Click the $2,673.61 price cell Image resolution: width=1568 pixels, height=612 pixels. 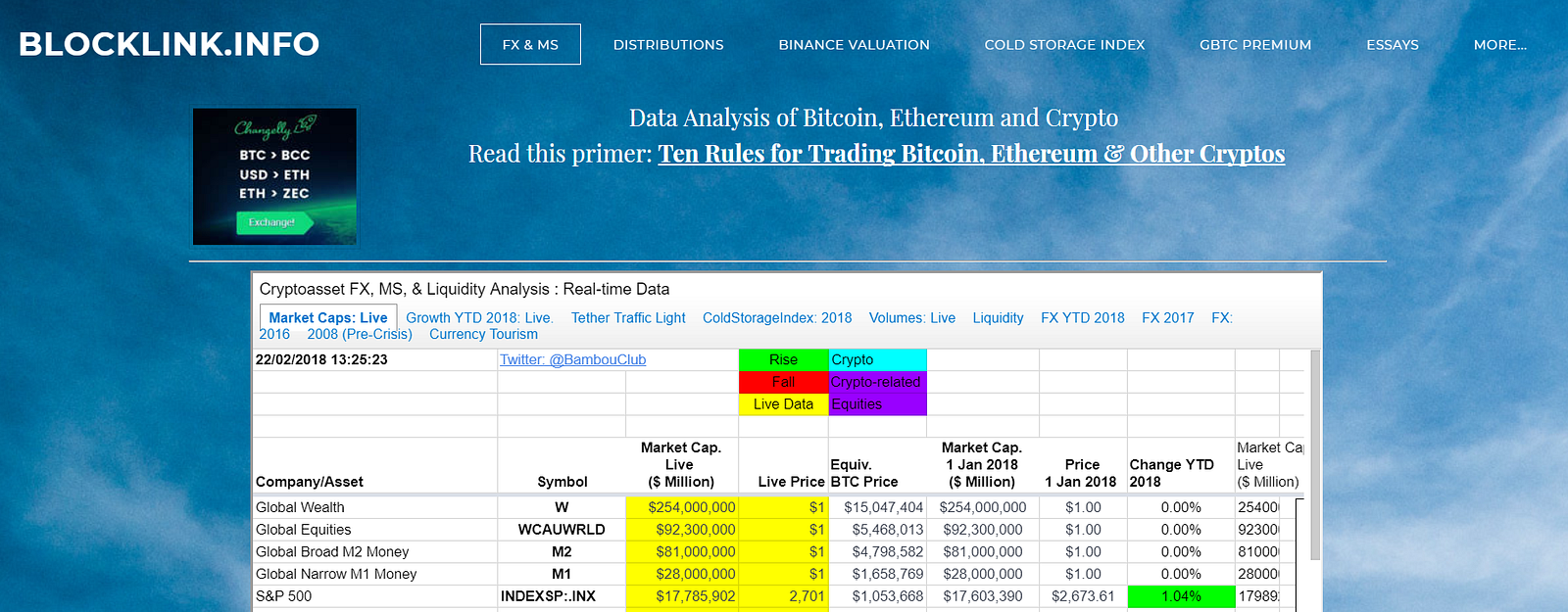coord(1083,596)
